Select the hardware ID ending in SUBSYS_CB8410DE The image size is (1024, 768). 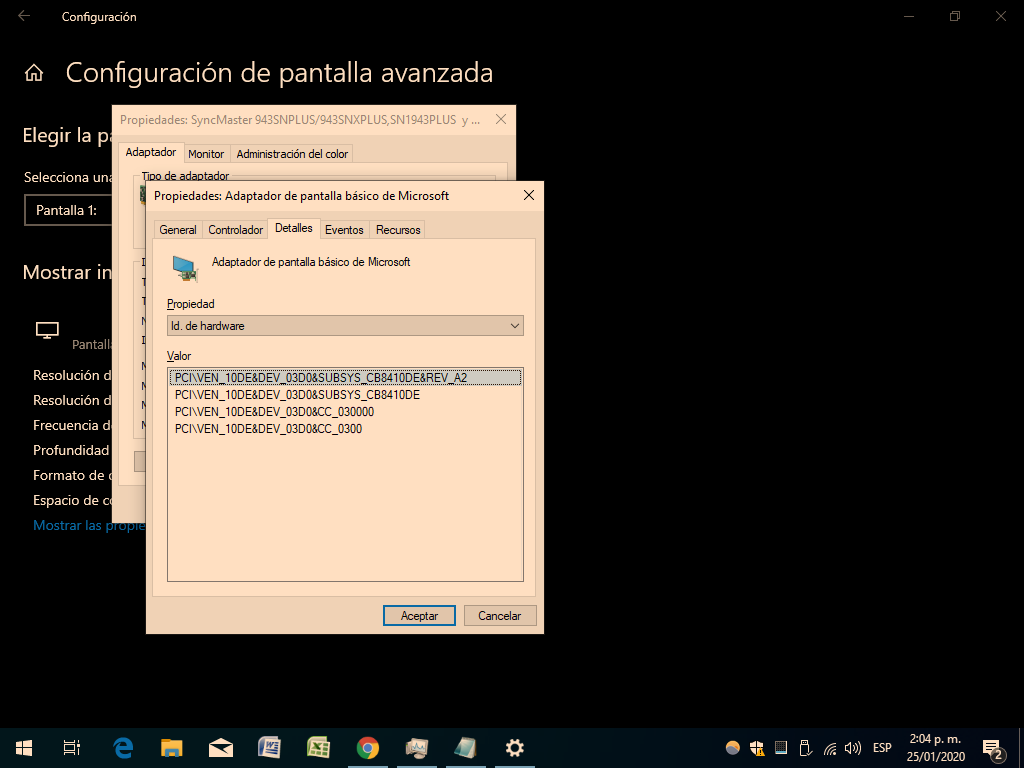[x=345, y=394]
